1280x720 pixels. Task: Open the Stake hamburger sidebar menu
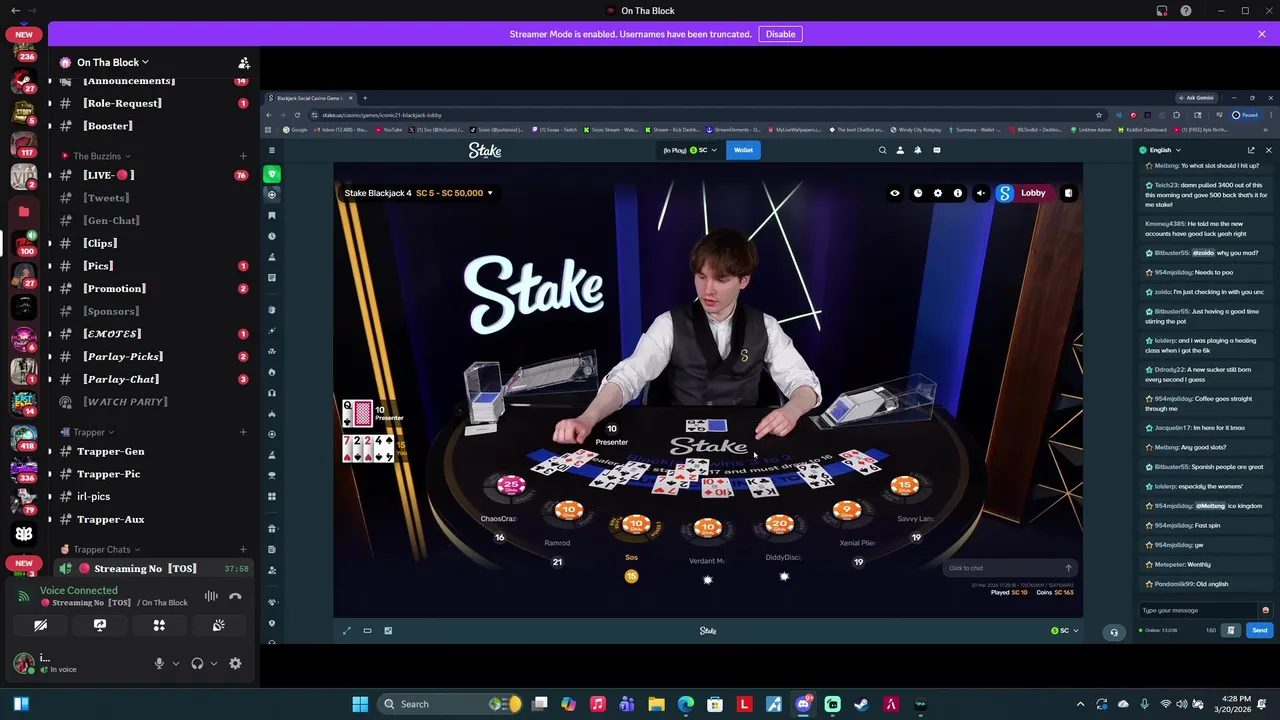[271, 150]
